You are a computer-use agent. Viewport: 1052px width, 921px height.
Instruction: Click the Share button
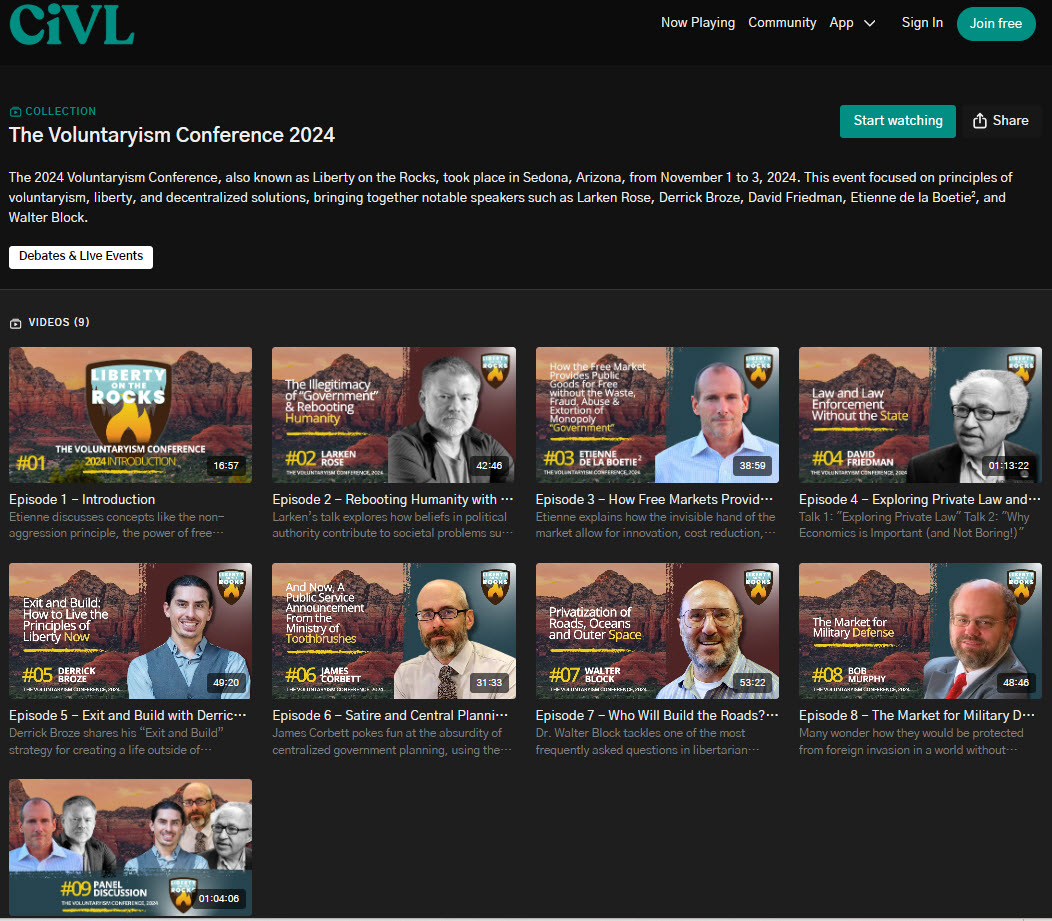point(1001,121)
